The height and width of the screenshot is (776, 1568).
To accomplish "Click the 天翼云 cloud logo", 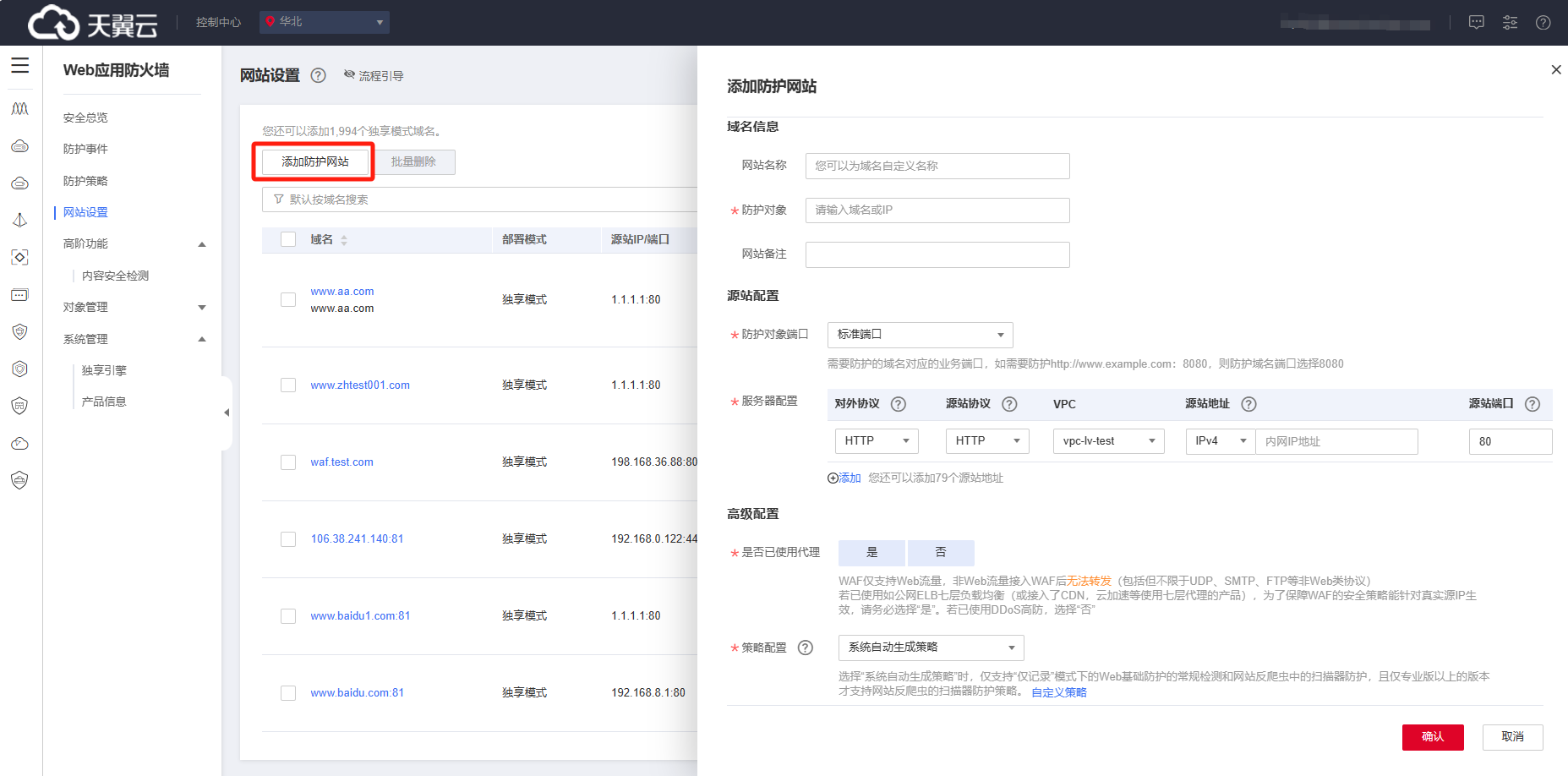I will (92, 23).
